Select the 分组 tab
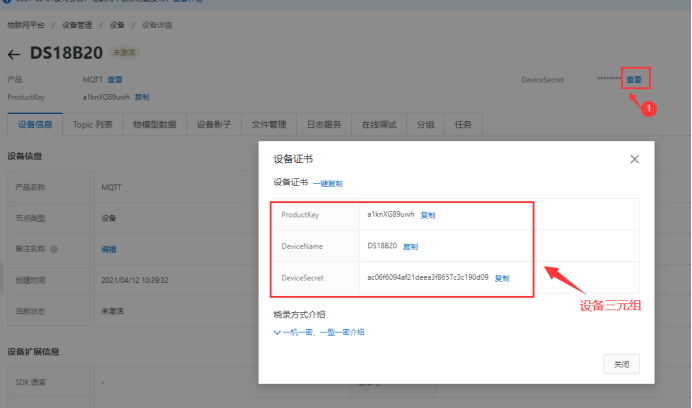This screenshot has height=408, width=692. point(425,125)
